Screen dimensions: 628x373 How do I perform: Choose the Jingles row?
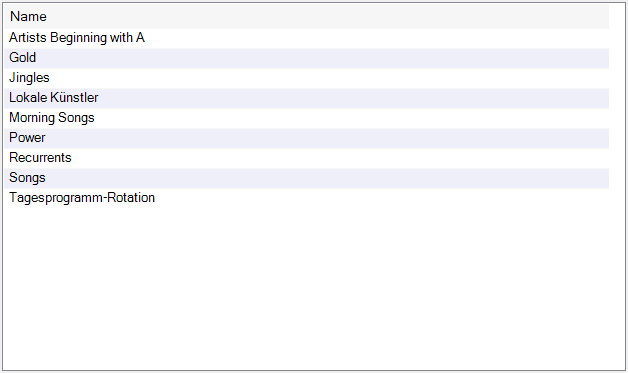tap(307, 78)
